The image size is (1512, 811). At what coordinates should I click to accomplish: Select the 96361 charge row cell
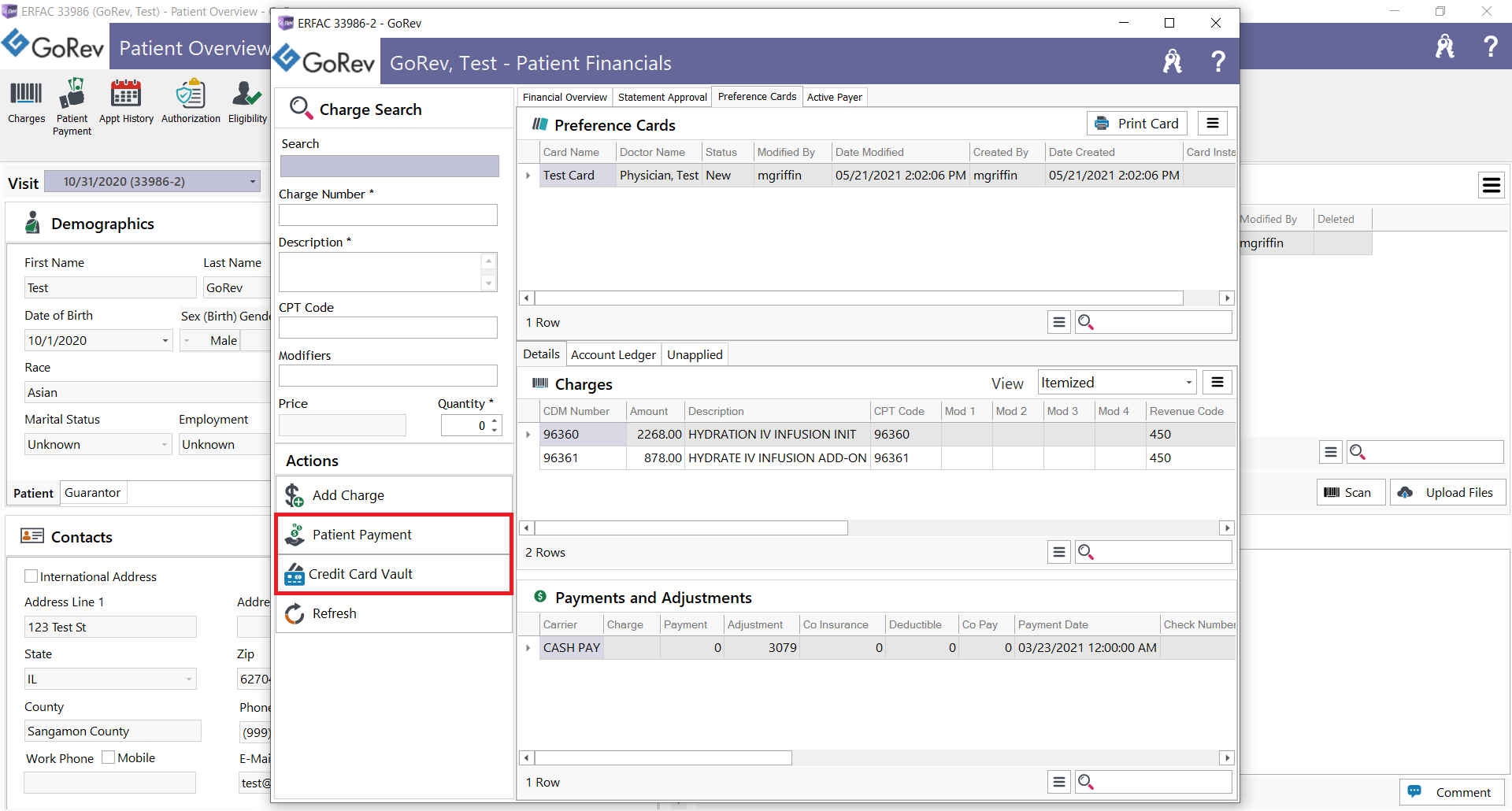pos(583,457)
